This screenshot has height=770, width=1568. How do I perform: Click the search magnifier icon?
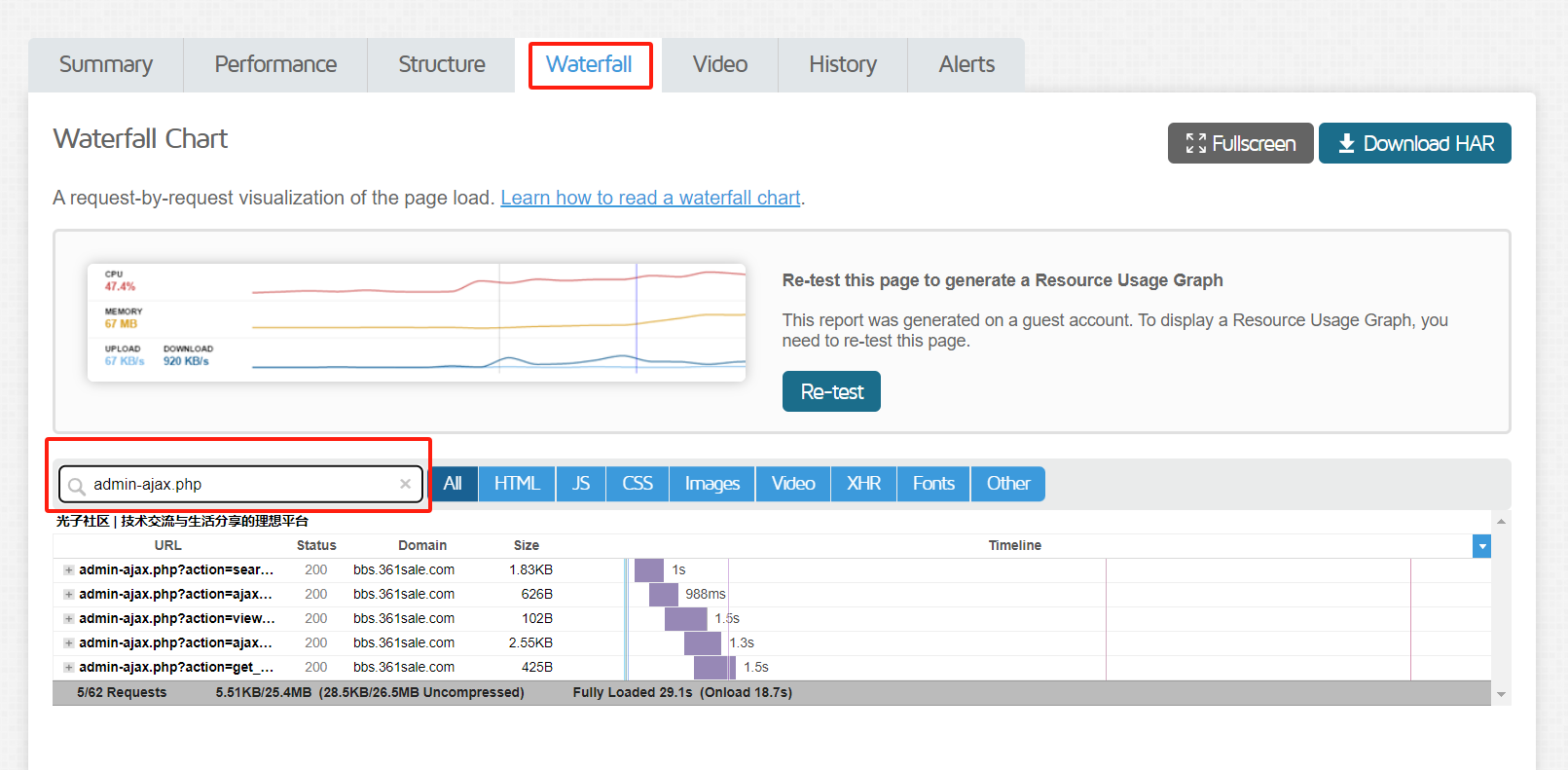point(77,486)
